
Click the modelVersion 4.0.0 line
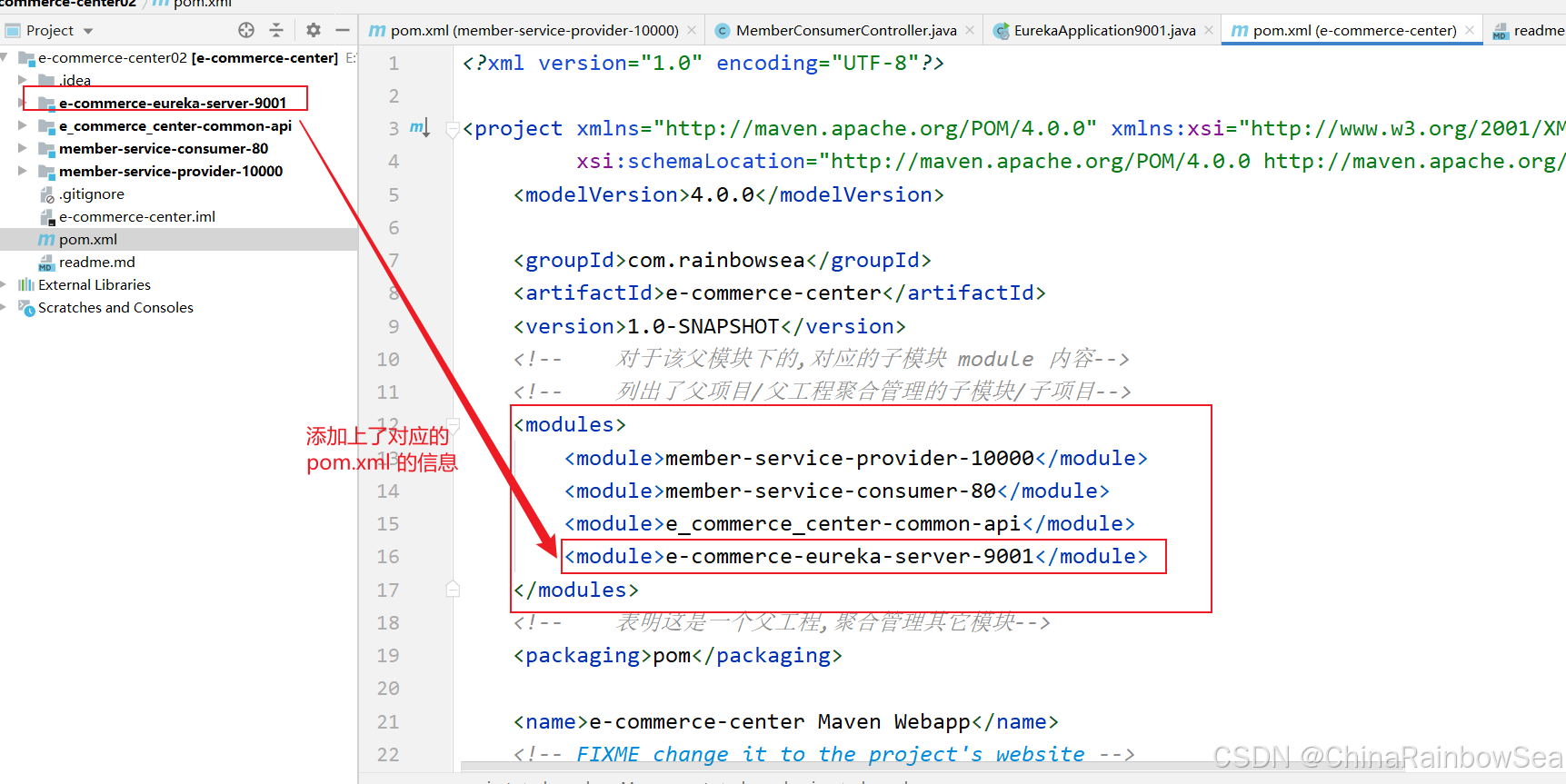[x=729, y=194]
